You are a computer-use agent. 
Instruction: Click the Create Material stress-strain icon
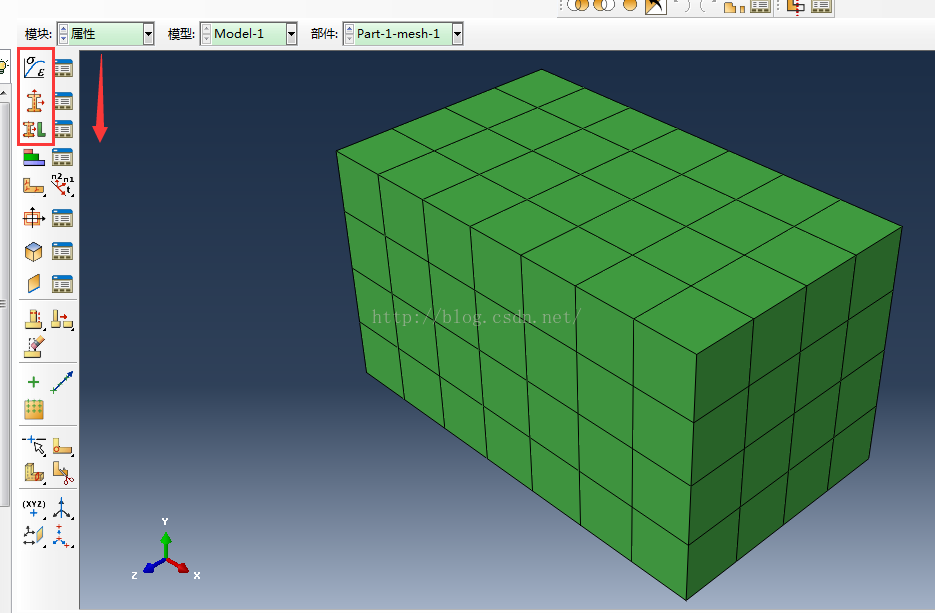coord(35,68)
